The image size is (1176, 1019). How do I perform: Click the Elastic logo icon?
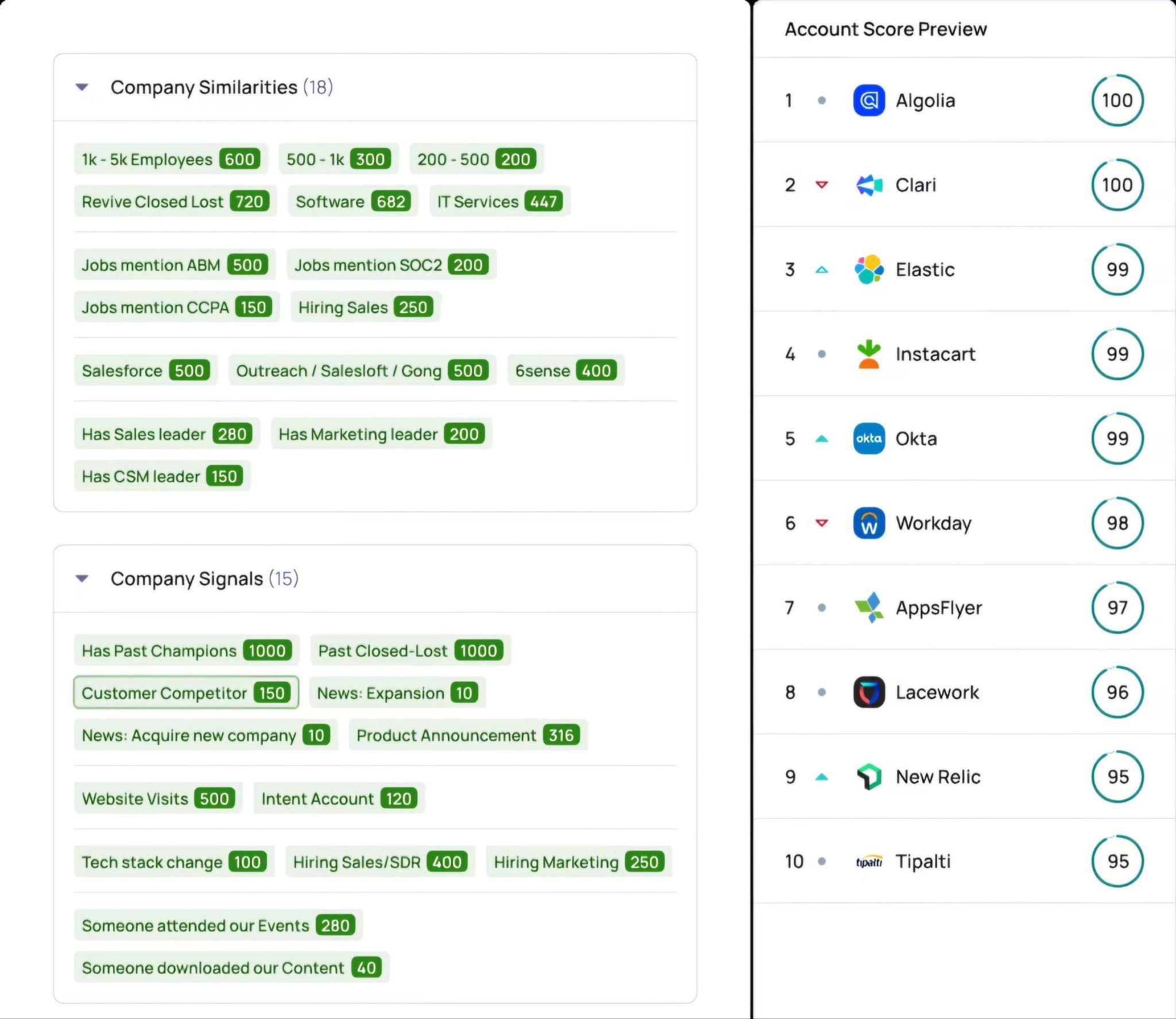click(869, 269)
